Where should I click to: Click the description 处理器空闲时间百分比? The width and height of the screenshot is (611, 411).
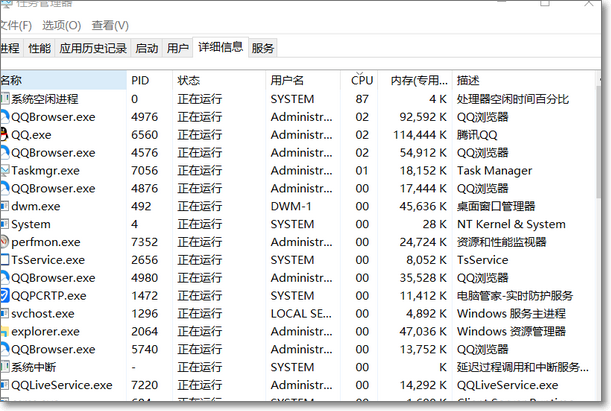tap(513, 99)
